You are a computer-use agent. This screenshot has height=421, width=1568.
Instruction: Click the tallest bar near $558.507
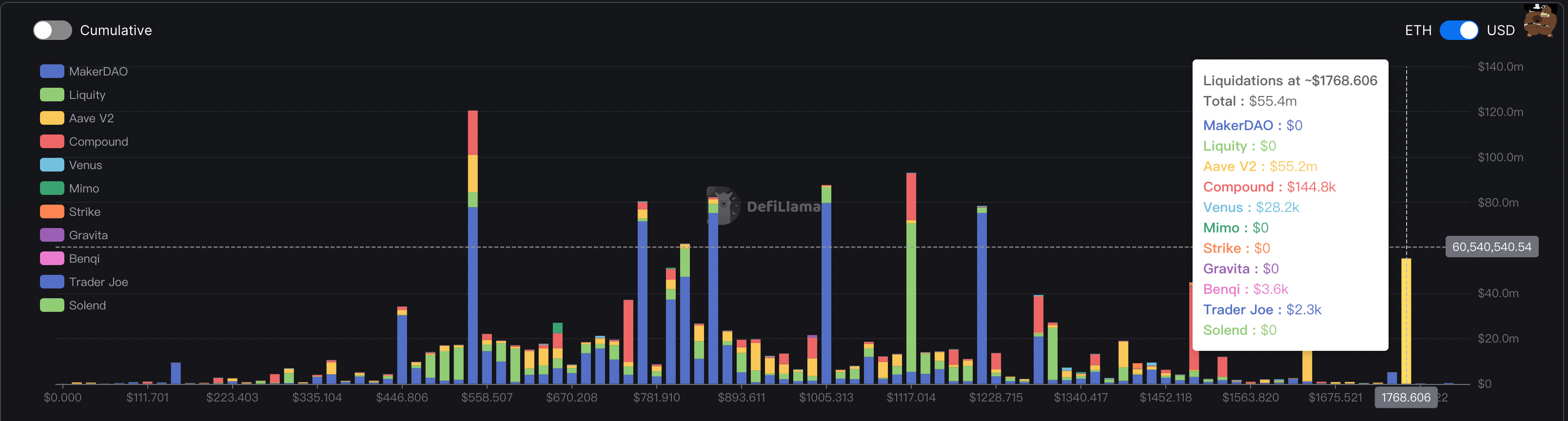click(x=473, y=247)
